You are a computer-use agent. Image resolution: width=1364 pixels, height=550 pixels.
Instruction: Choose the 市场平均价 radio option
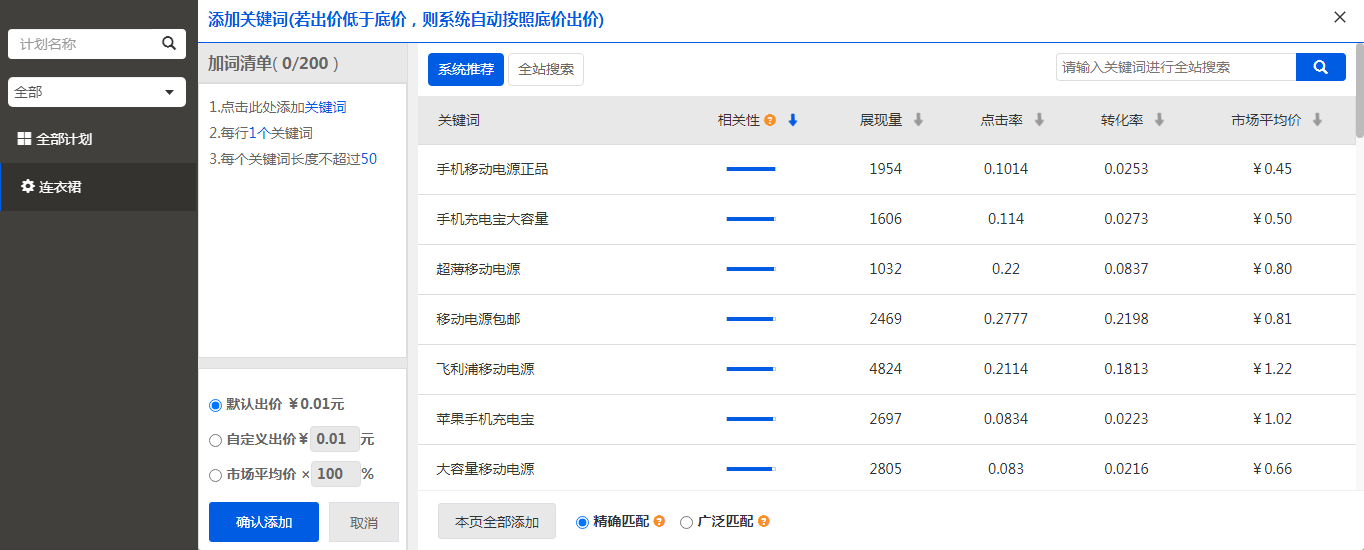[x=215, y=475]
